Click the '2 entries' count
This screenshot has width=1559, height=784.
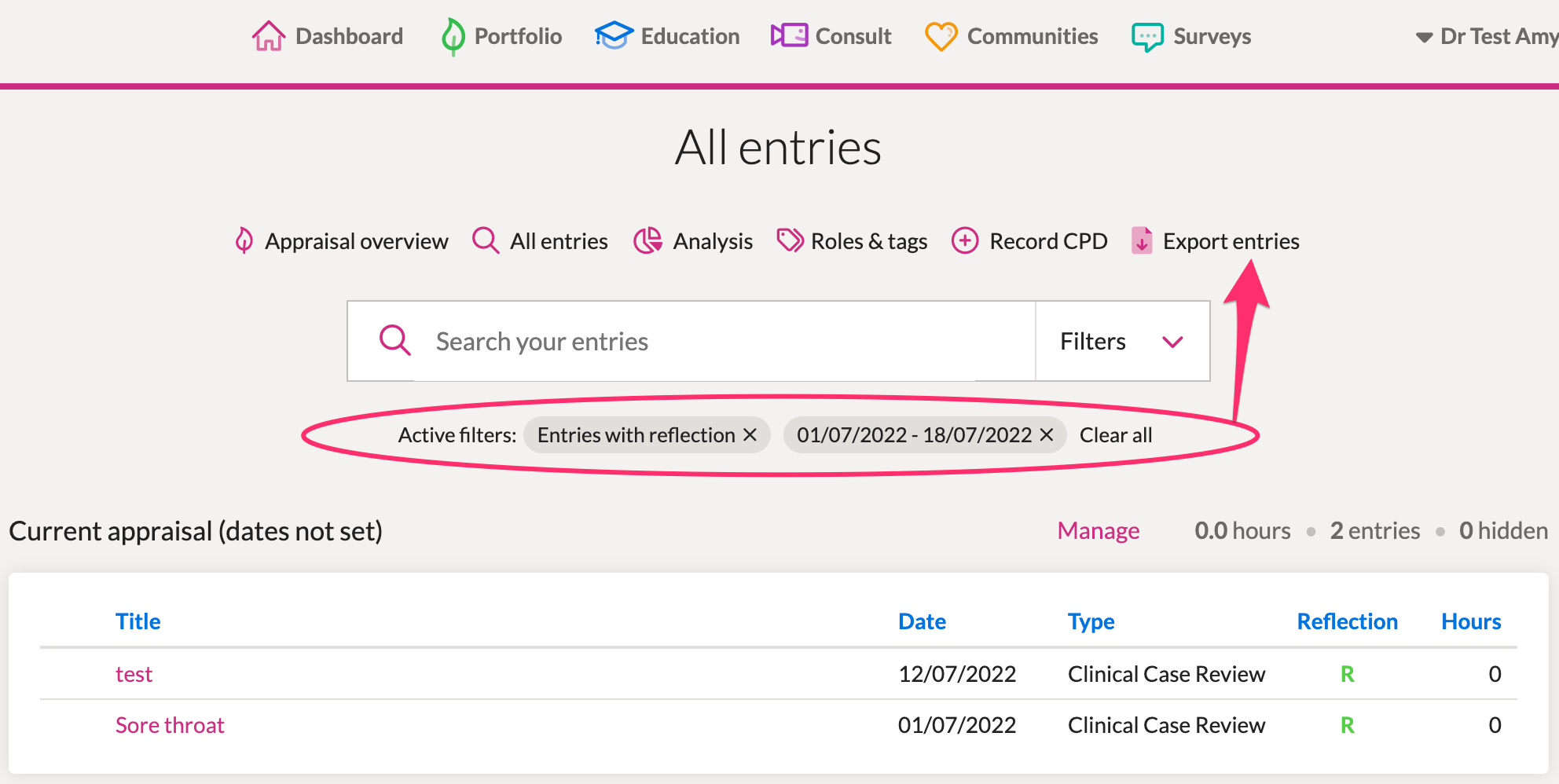1375,530
